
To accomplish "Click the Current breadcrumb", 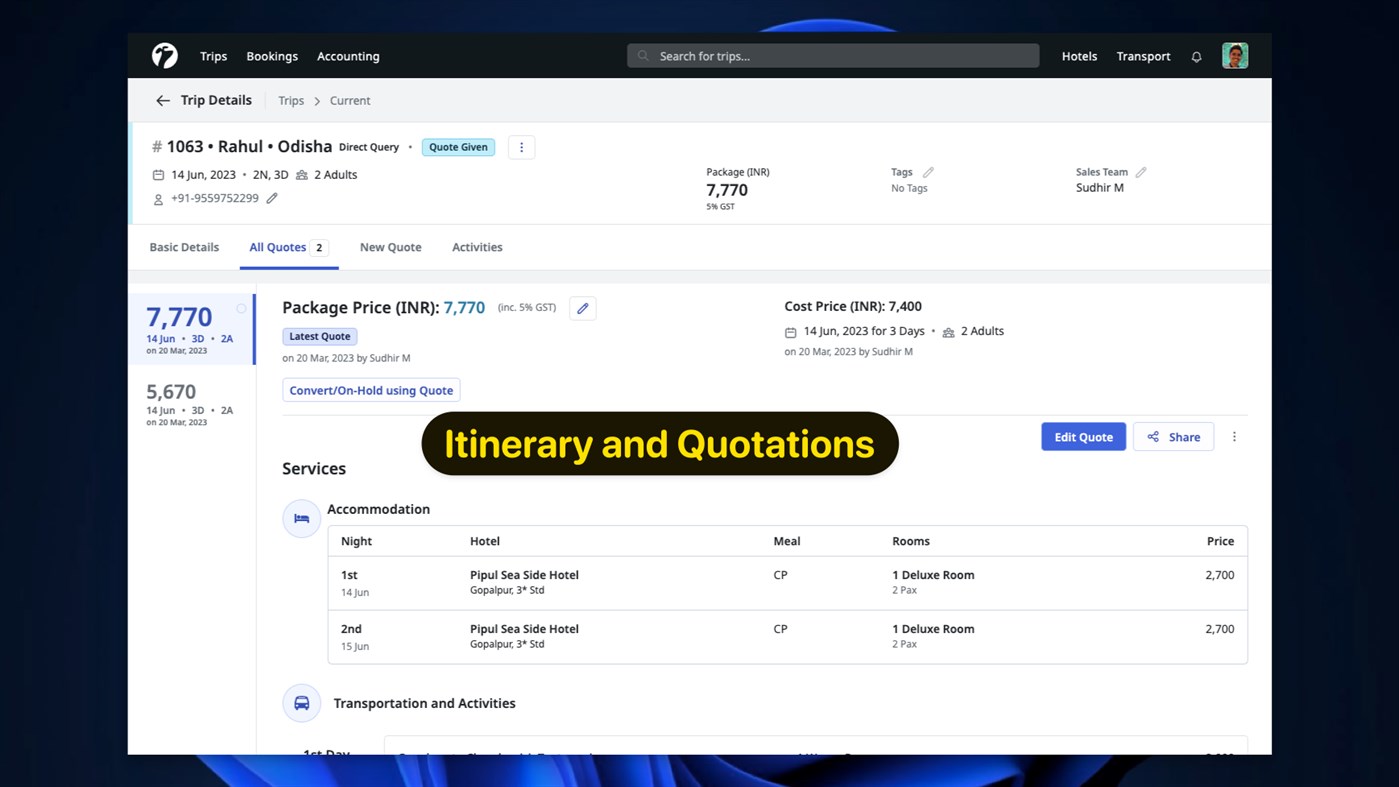I will click(x=350, y=101).
